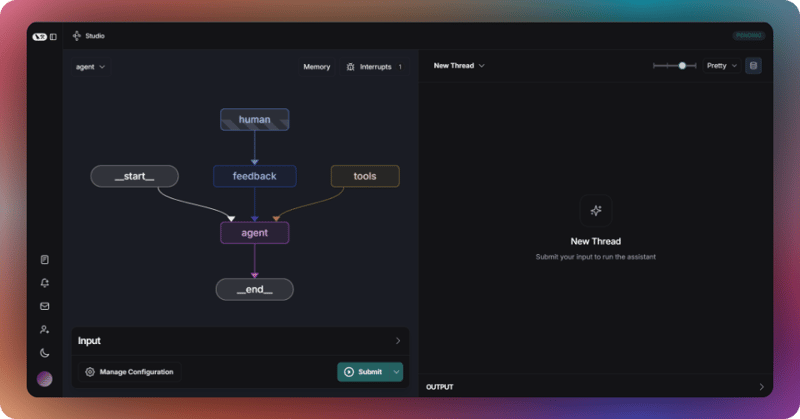
Task: Expand the OUTPUT section chevron
Action: tap(761, 387)
